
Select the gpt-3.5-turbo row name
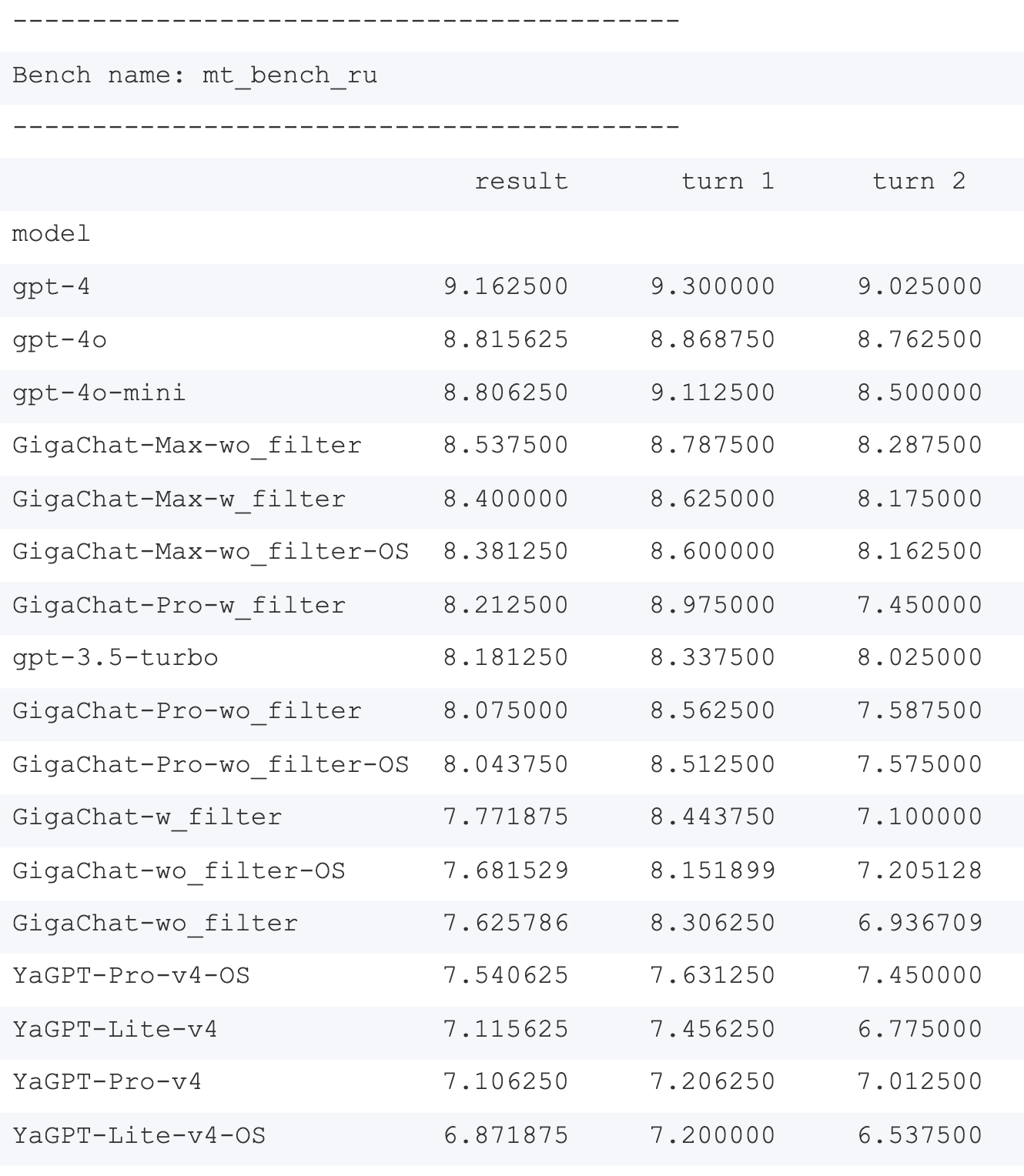(115, 659)
